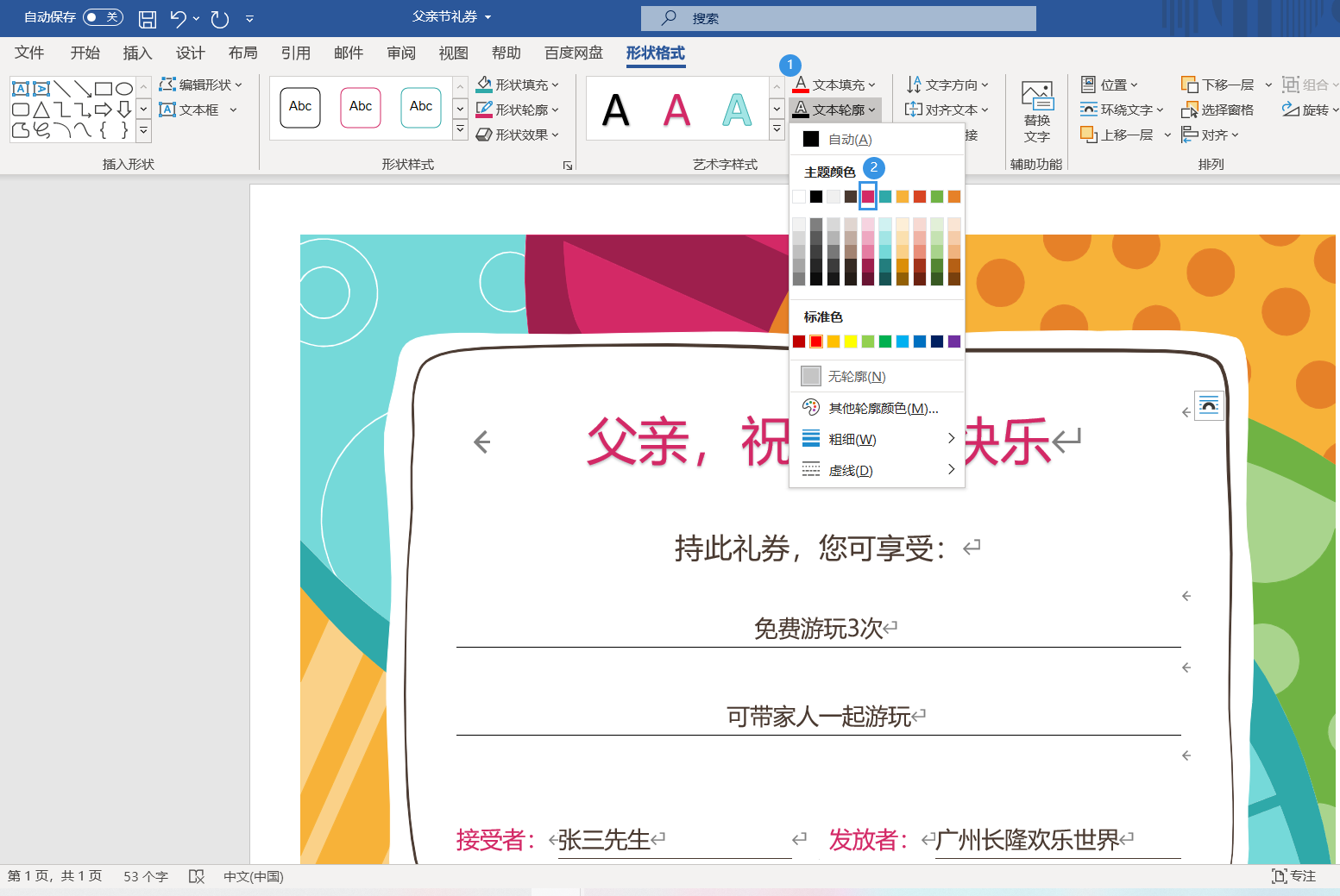Pick the teal theme color swatch
The width and height of the screenshot is (1340, 896).
(x=885, y=197)
